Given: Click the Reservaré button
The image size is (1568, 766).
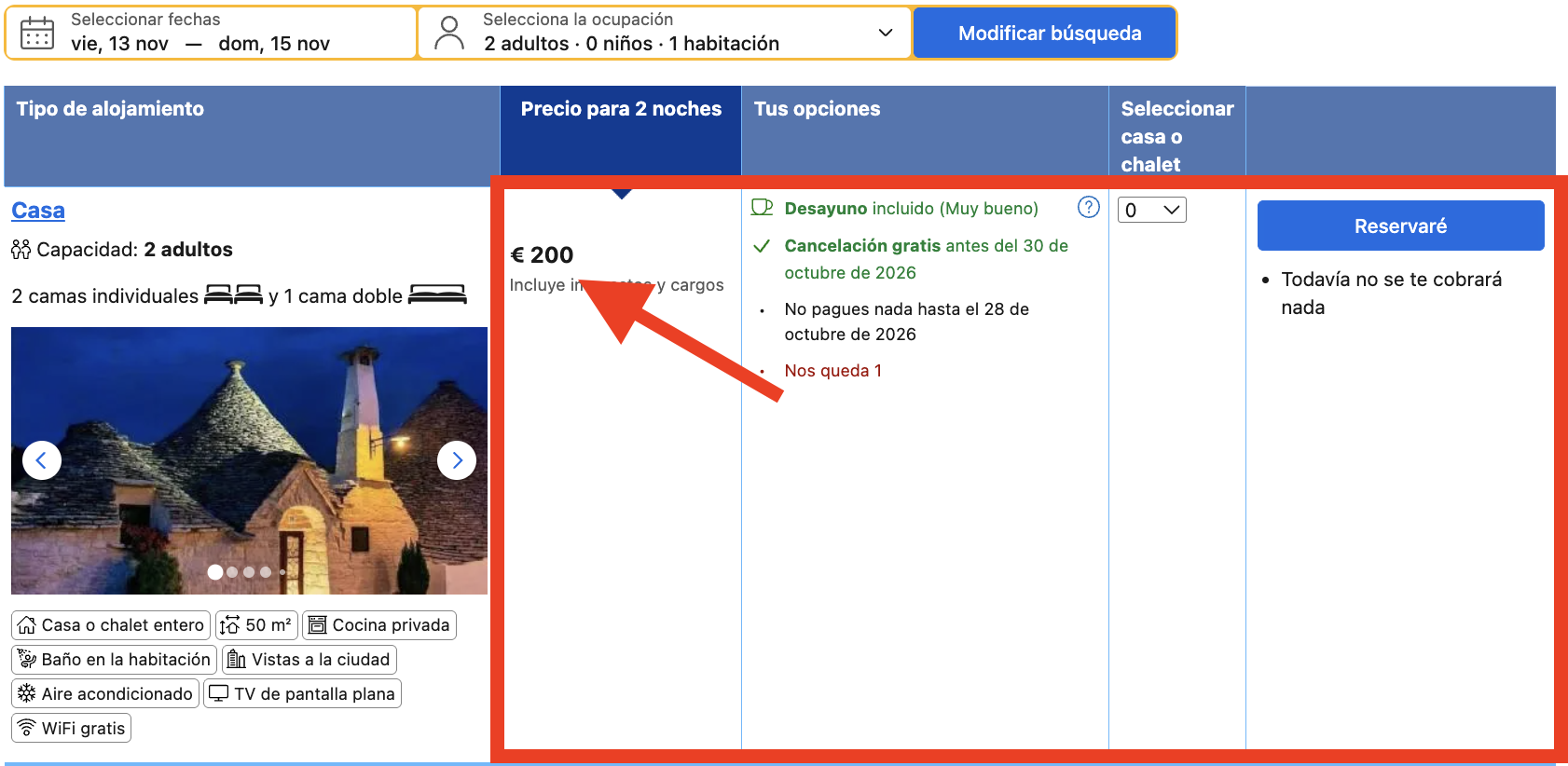Looking at the screenshot, I should [x=1400, y=226].
